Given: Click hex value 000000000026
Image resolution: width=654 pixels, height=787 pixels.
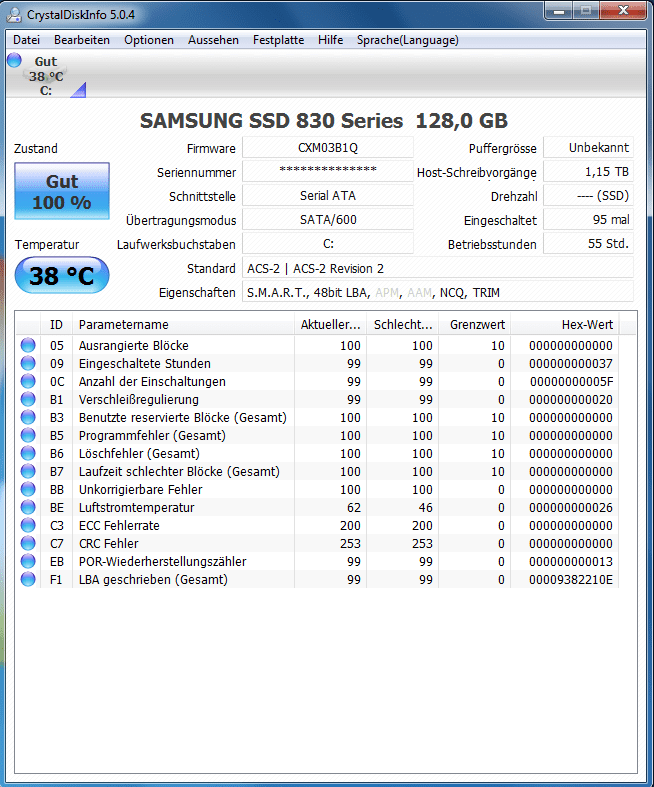Looking at the screenshot, I should click(571, 507).
